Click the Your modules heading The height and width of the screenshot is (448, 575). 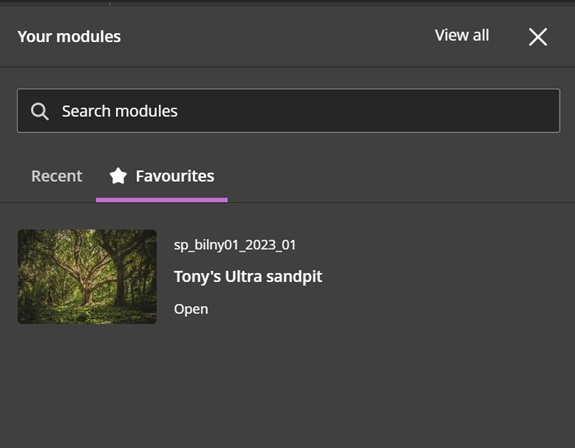69,37
